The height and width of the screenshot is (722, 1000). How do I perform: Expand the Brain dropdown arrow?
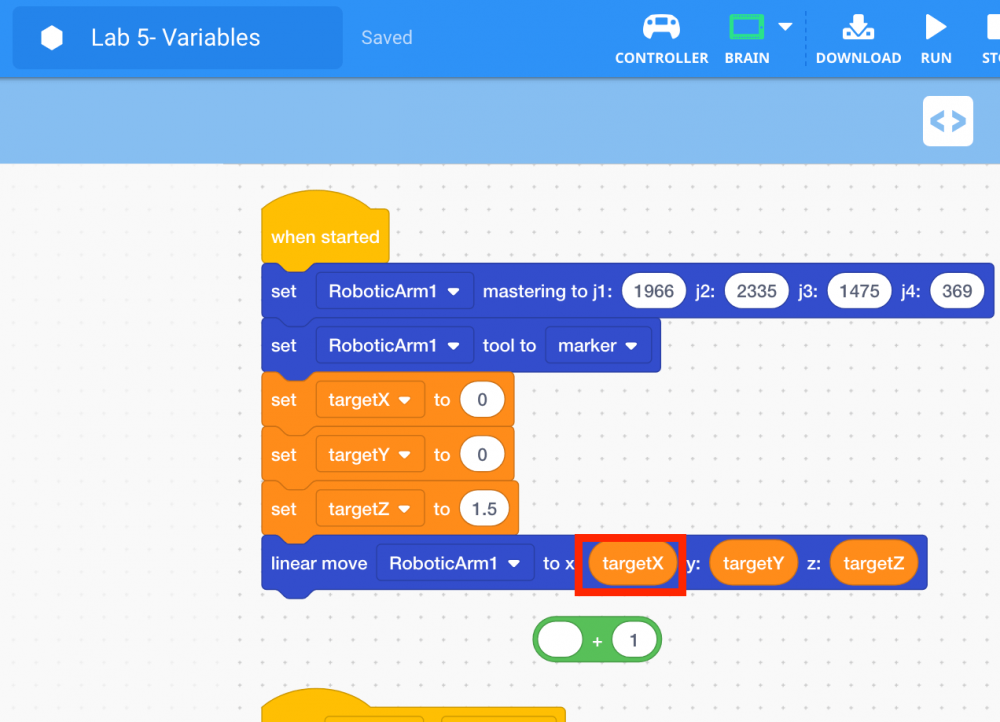point(786,27)
